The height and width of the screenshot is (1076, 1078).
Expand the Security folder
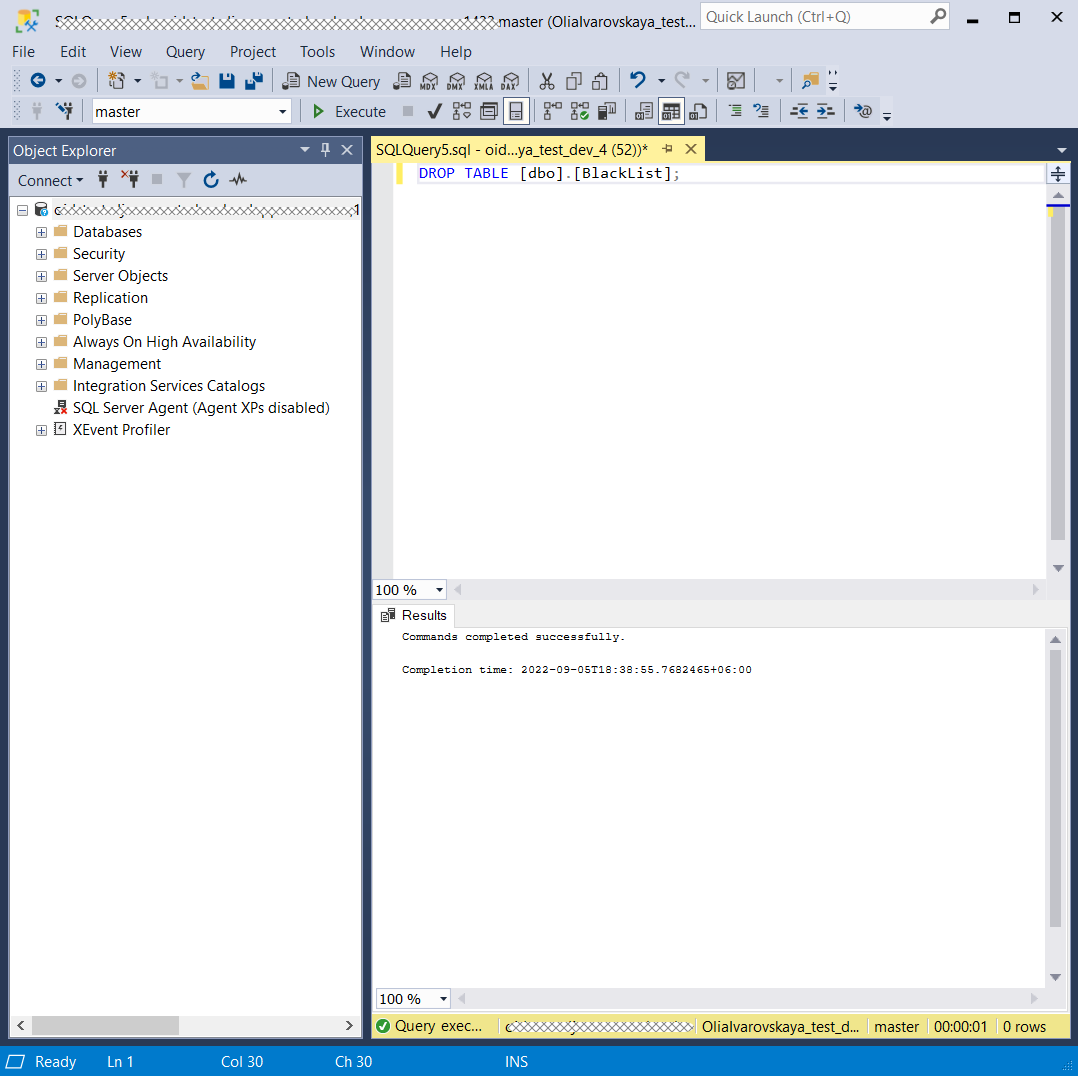[x=41, y=254]
